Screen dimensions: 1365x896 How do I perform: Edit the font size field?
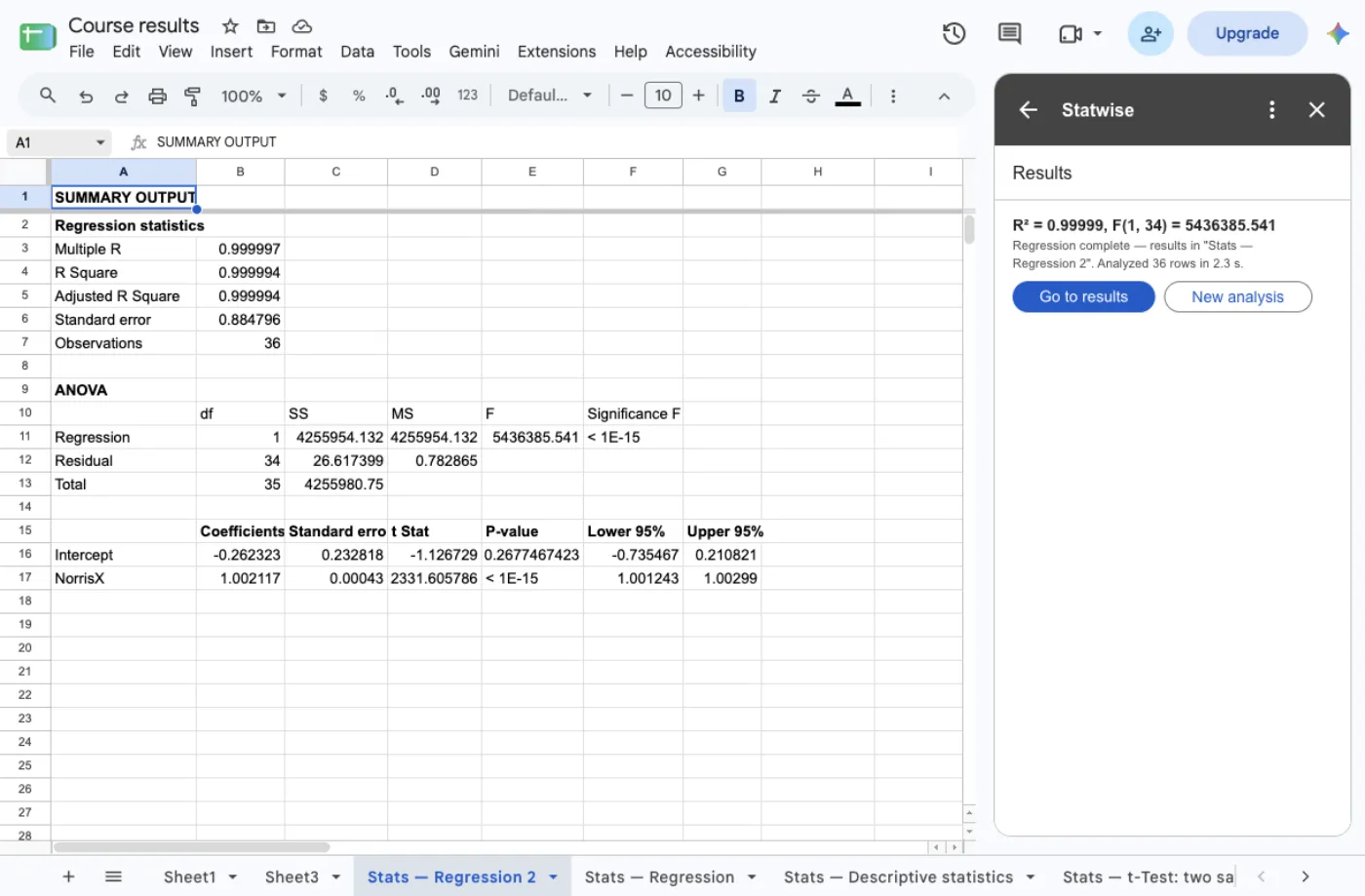click(x=663, y=96)
